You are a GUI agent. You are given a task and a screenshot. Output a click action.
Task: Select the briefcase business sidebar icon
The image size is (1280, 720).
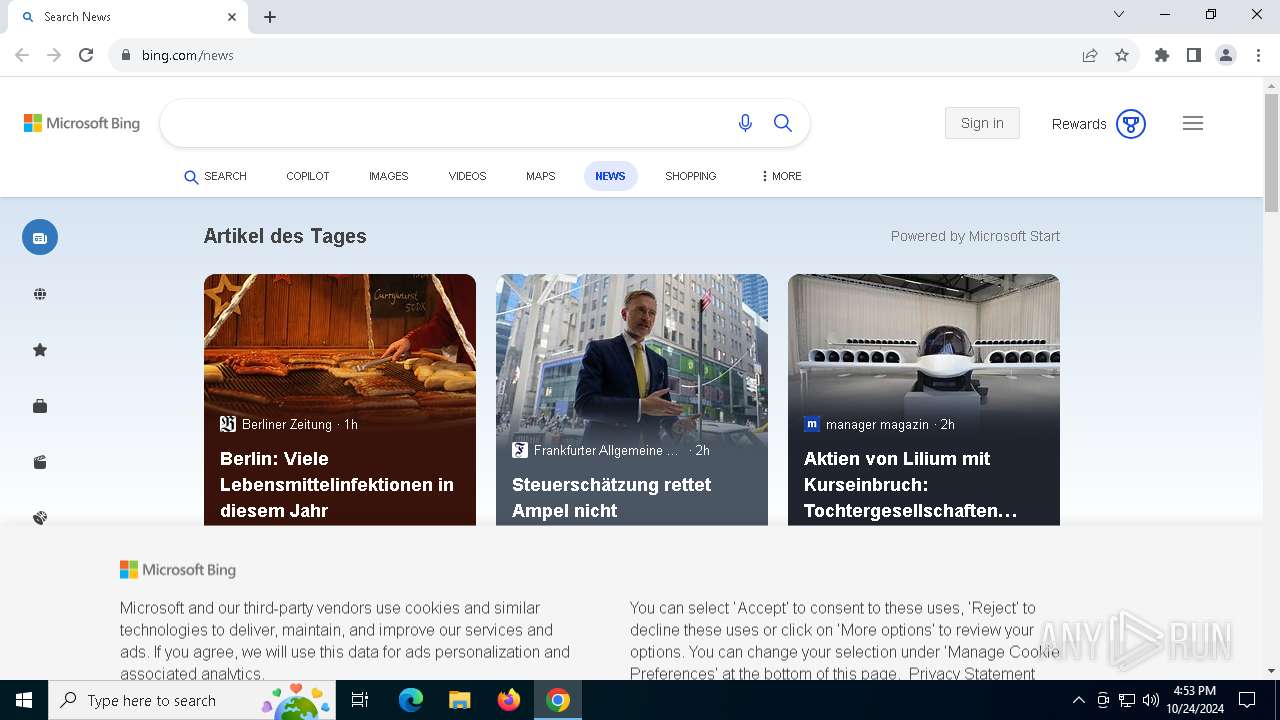click(x=40, y=406)
